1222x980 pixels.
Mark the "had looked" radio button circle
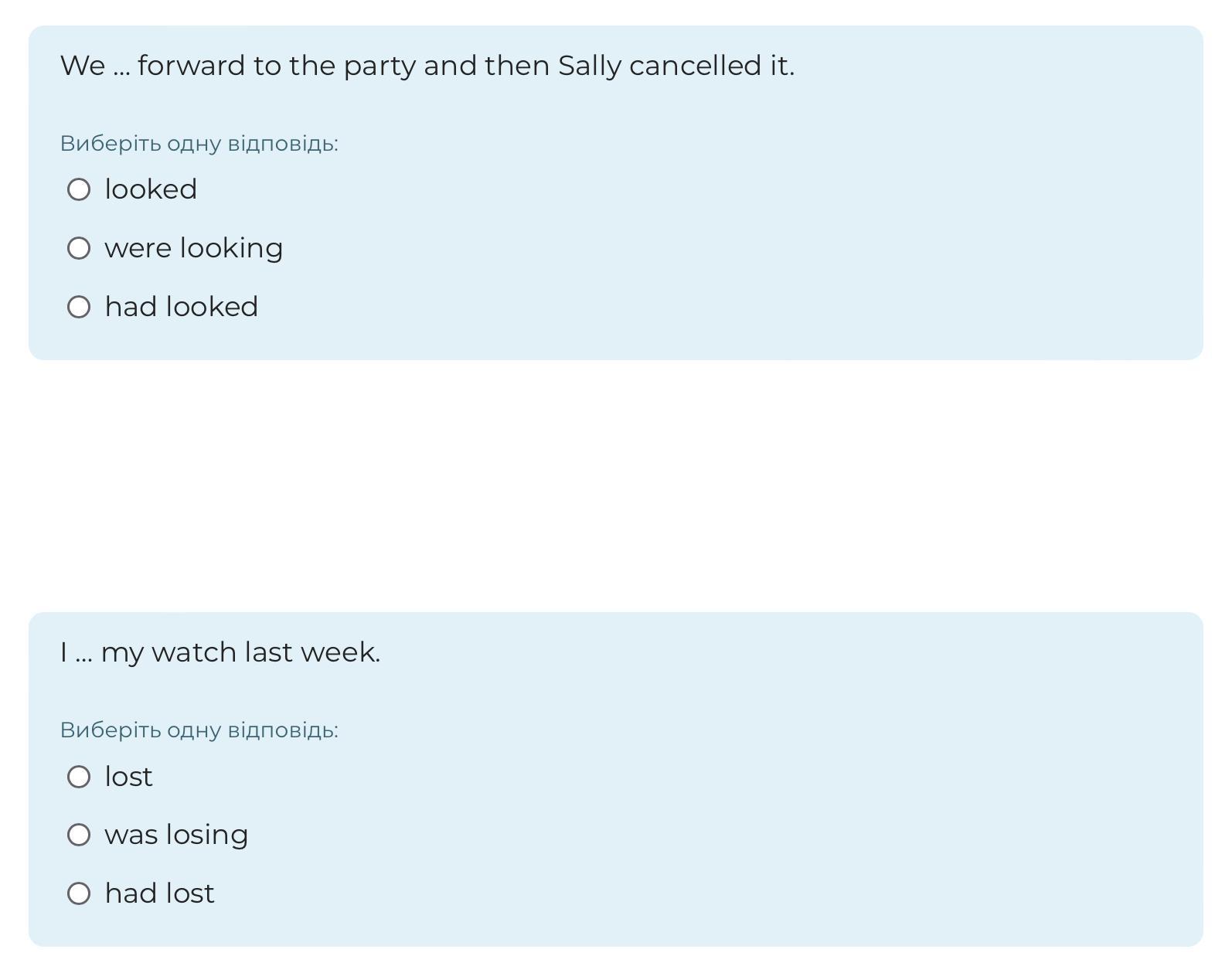click(79, 307)
